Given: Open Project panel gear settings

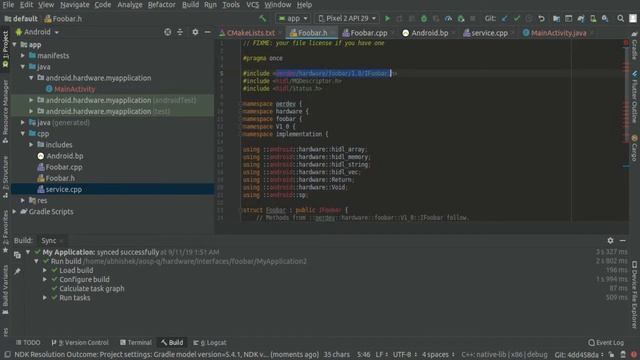Looking at the screenshot, I should (195, 32).
